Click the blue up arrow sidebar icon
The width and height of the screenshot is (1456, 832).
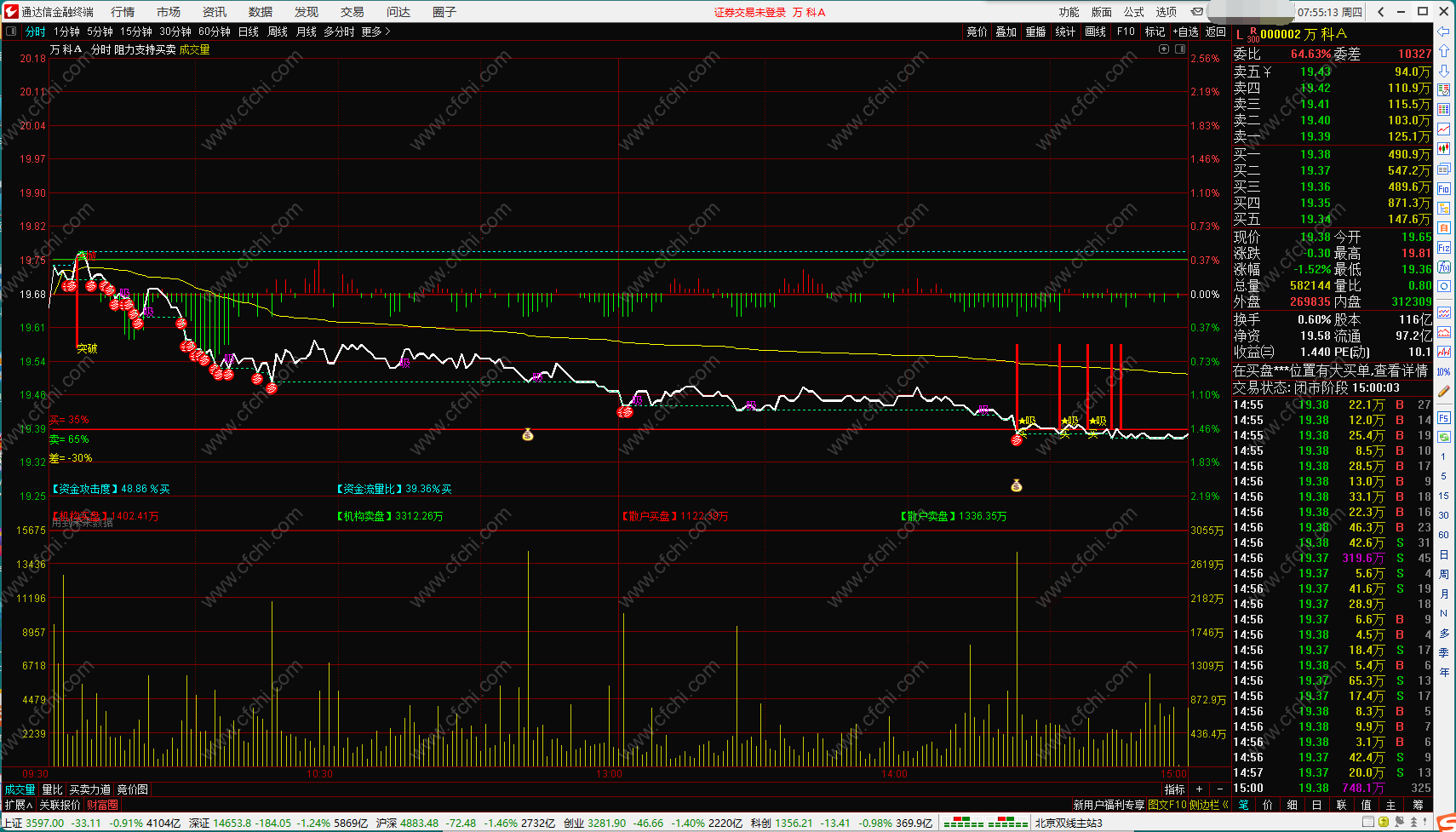(1444, 51)
